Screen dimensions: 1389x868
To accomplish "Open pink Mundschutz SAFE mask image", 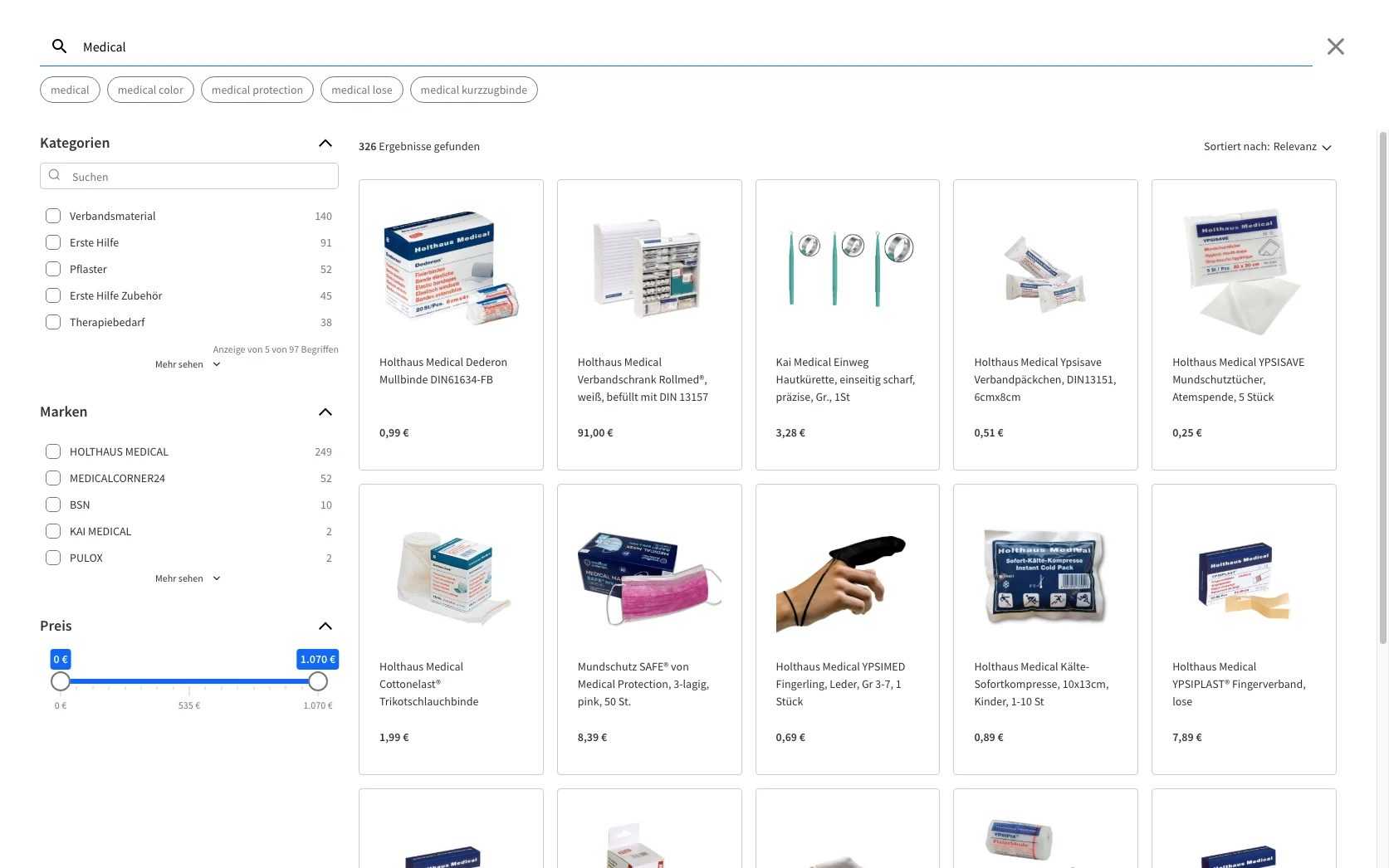I will tap(648, 579).
